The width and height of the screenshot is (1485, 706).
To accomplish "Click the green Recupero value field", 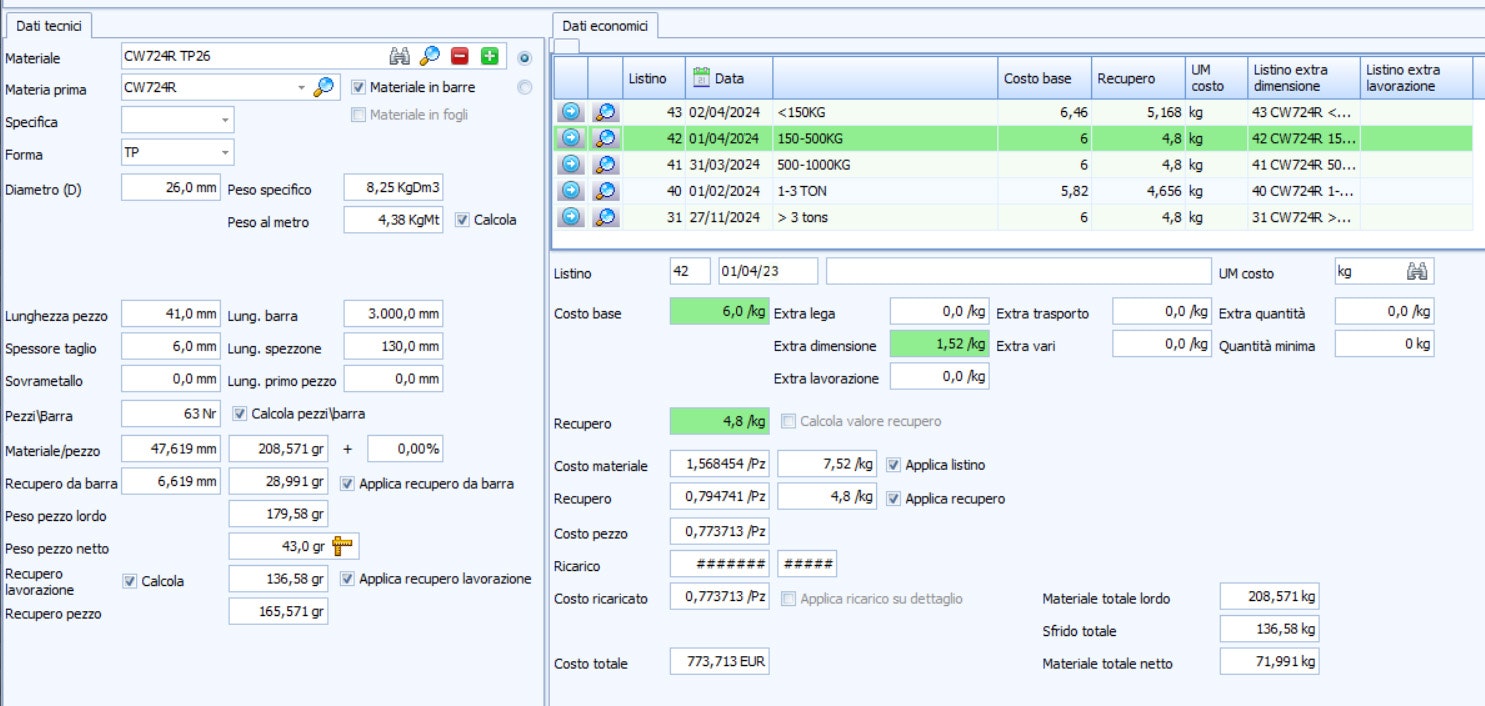I will tap(719, 422).
